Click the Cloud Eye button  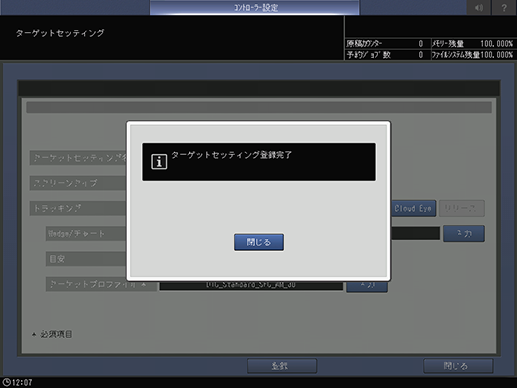tap(413, 209)
